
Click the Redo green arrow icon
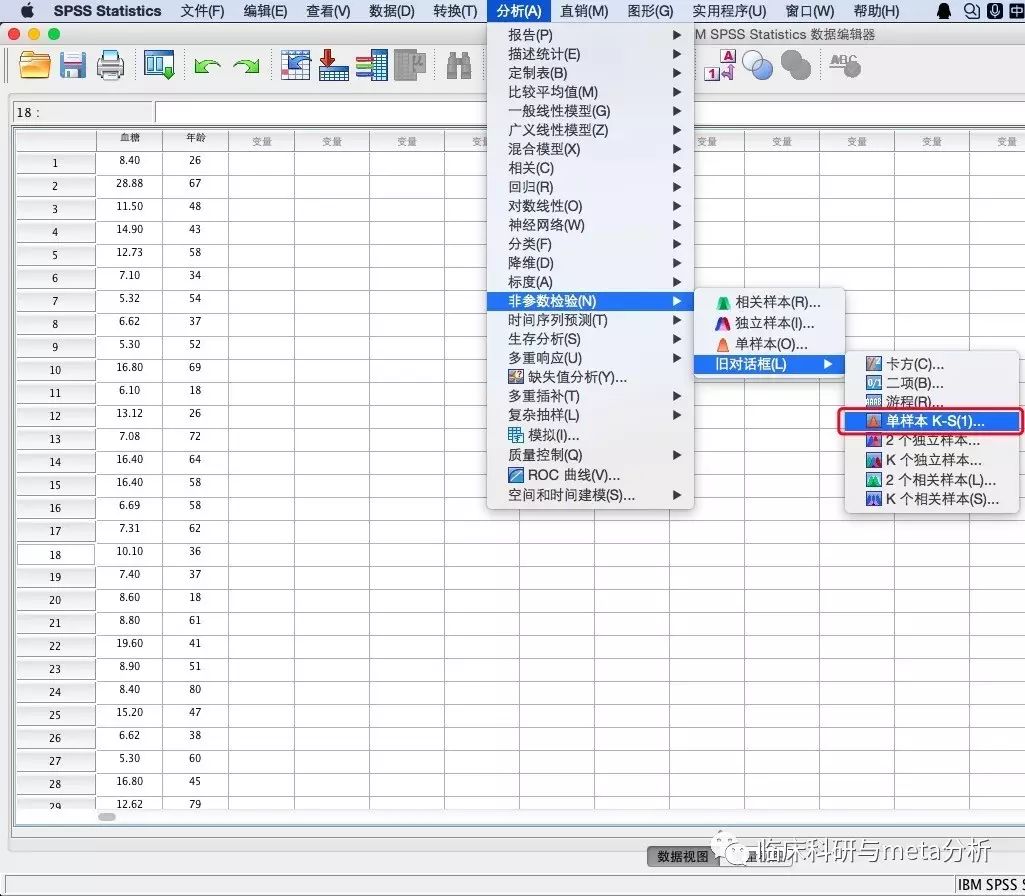[x=246, y=66]
